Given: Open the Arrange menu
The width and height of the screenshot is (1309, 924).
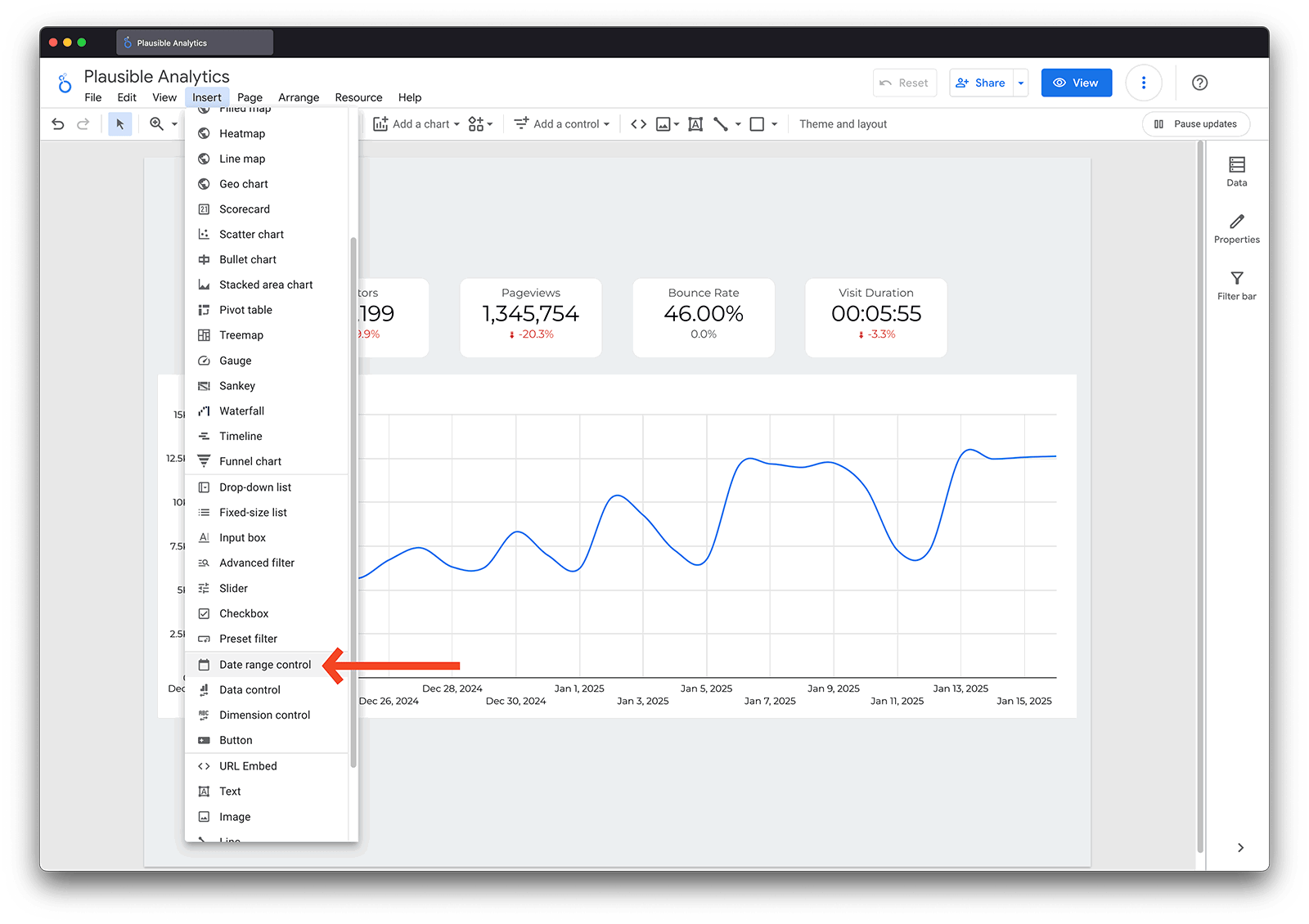Looking at the screenshot, I should tap(299, 97).
